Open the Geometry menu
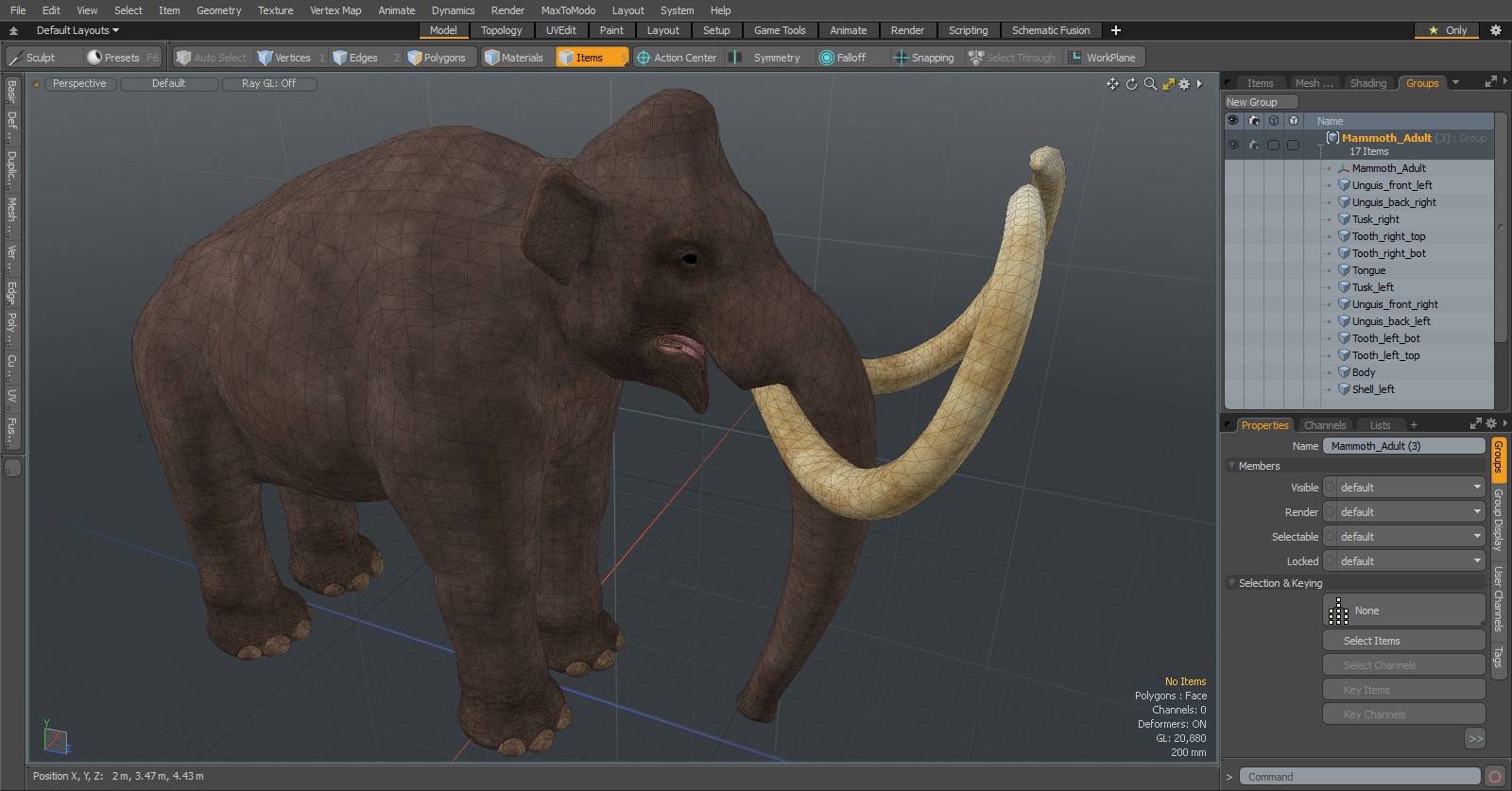Screen dimensions: 1512x791 (218, 10)
